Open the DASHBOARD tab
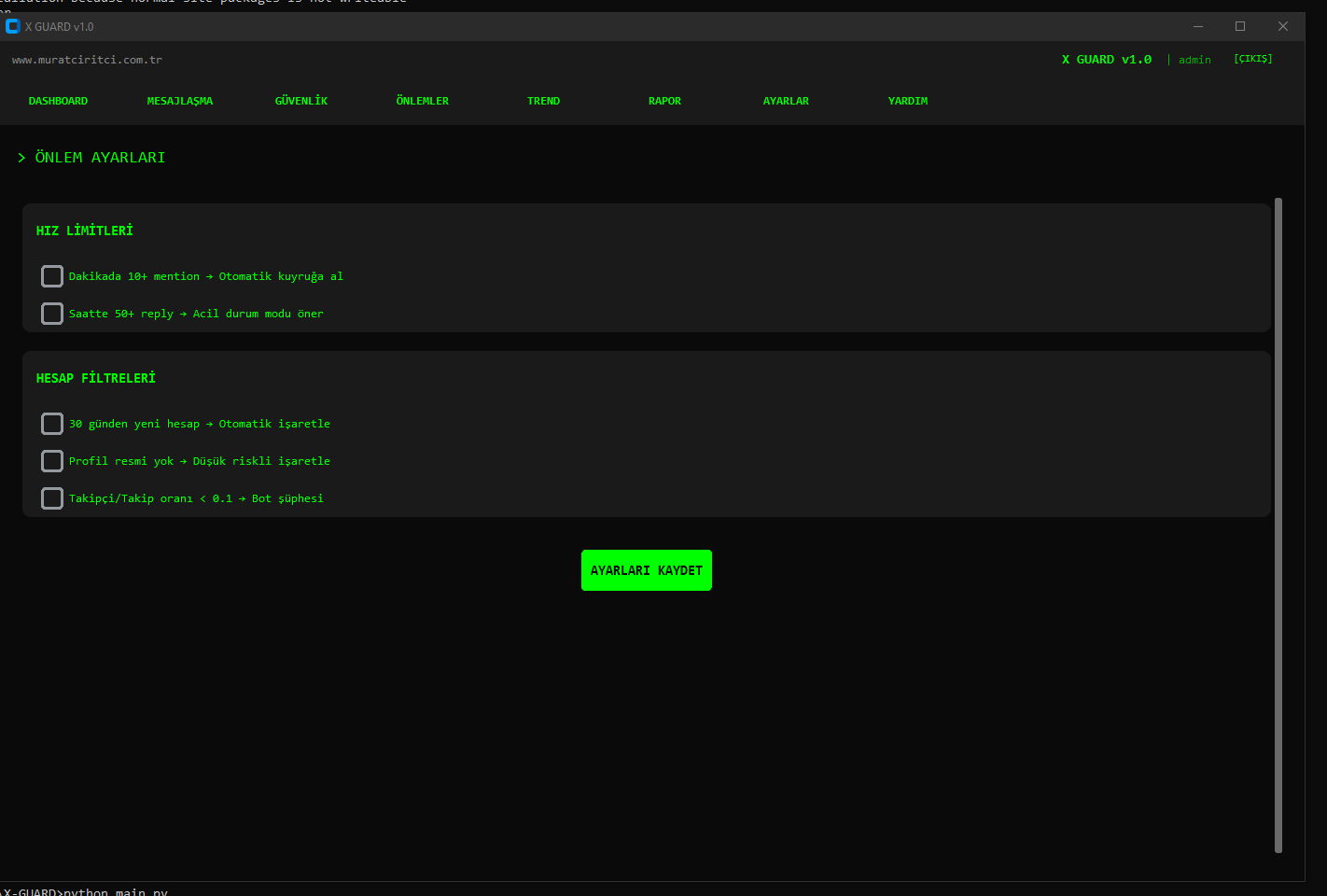This screenshot has width=1327, height=896. click(58, 101)
